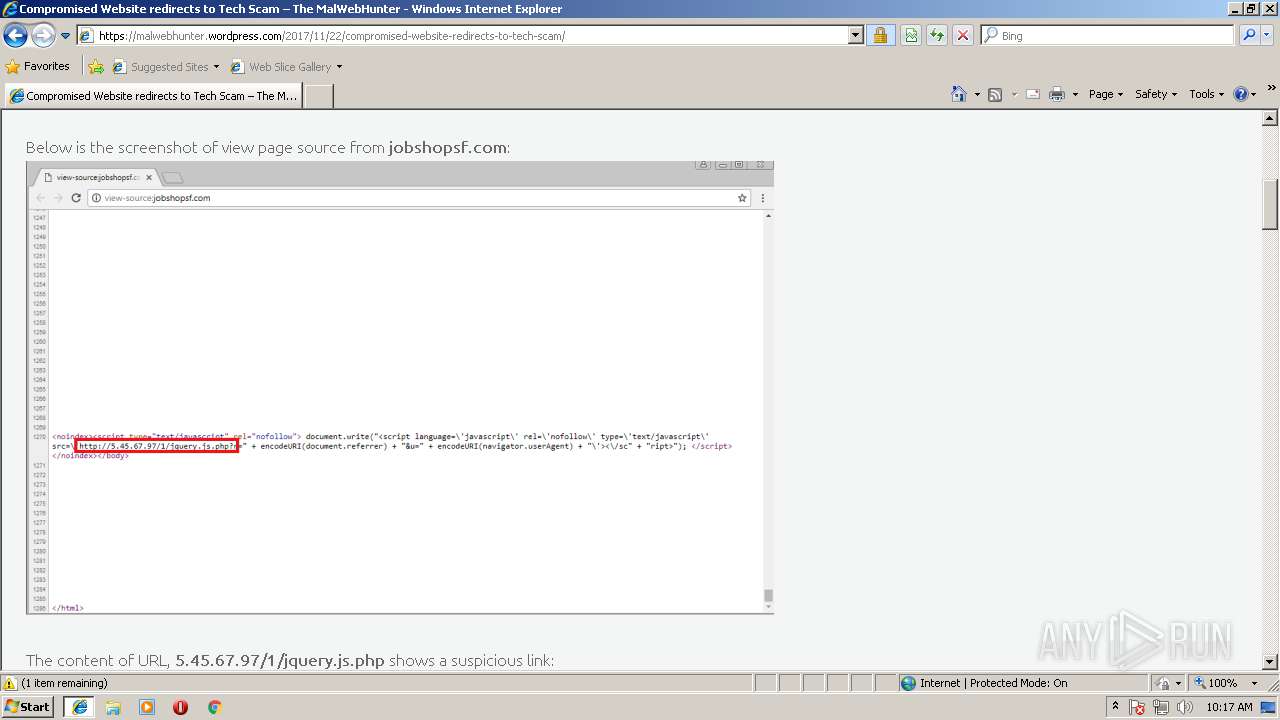Expand the address bar history dropdown
Viewport: 1280px width, 720px height.
(x=855, y=36)
